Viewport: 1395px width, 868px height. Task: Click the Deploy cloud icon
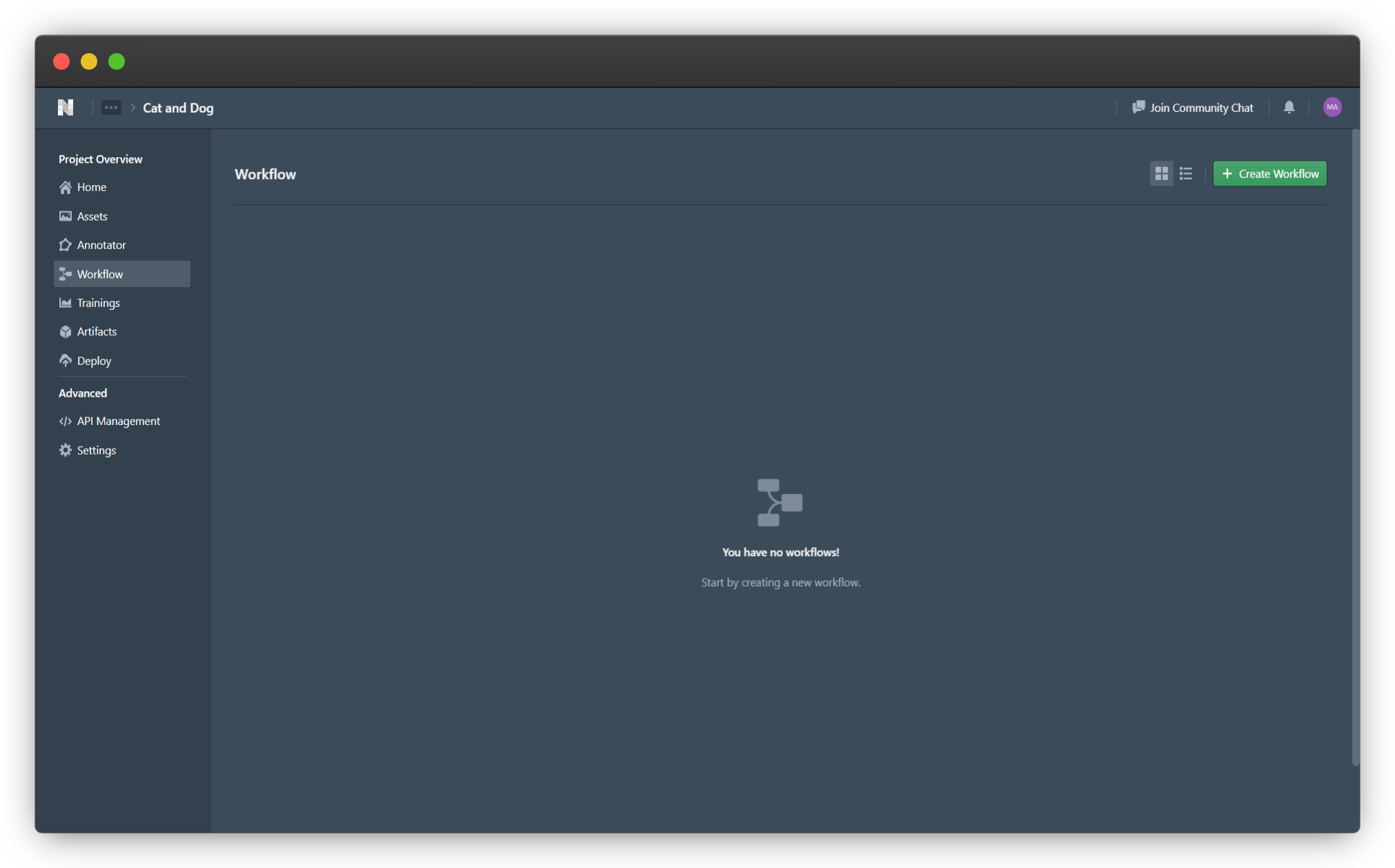[x=66, y=361]
